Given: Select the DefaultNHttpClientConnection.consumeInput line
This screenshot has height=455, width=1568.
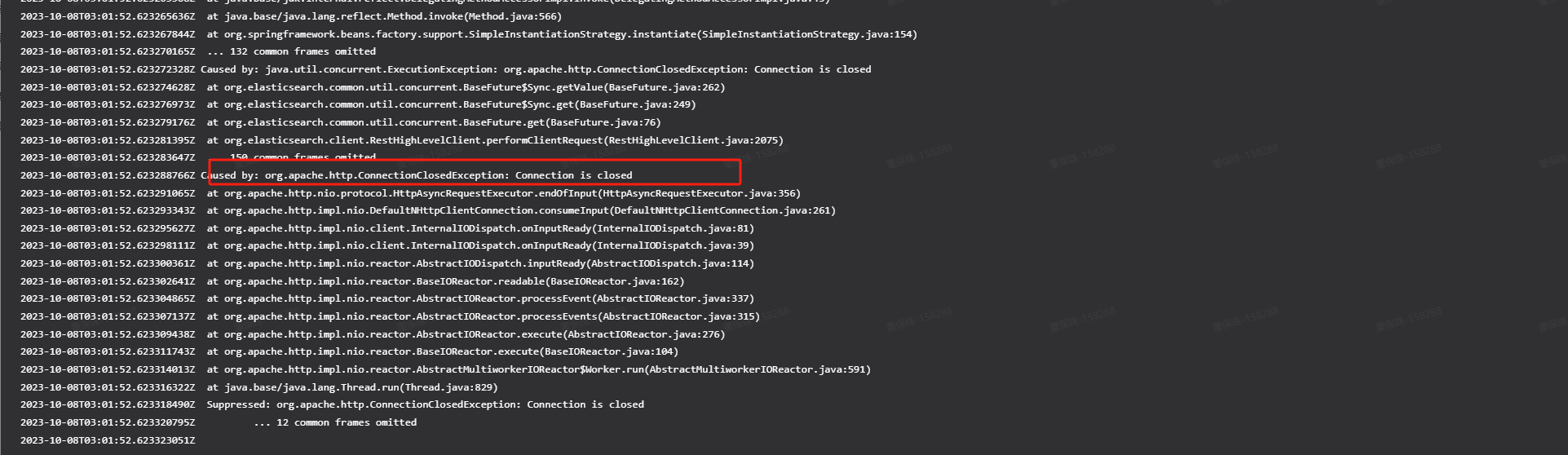Looking at the screenshot, I should click(x=428, y=210).
